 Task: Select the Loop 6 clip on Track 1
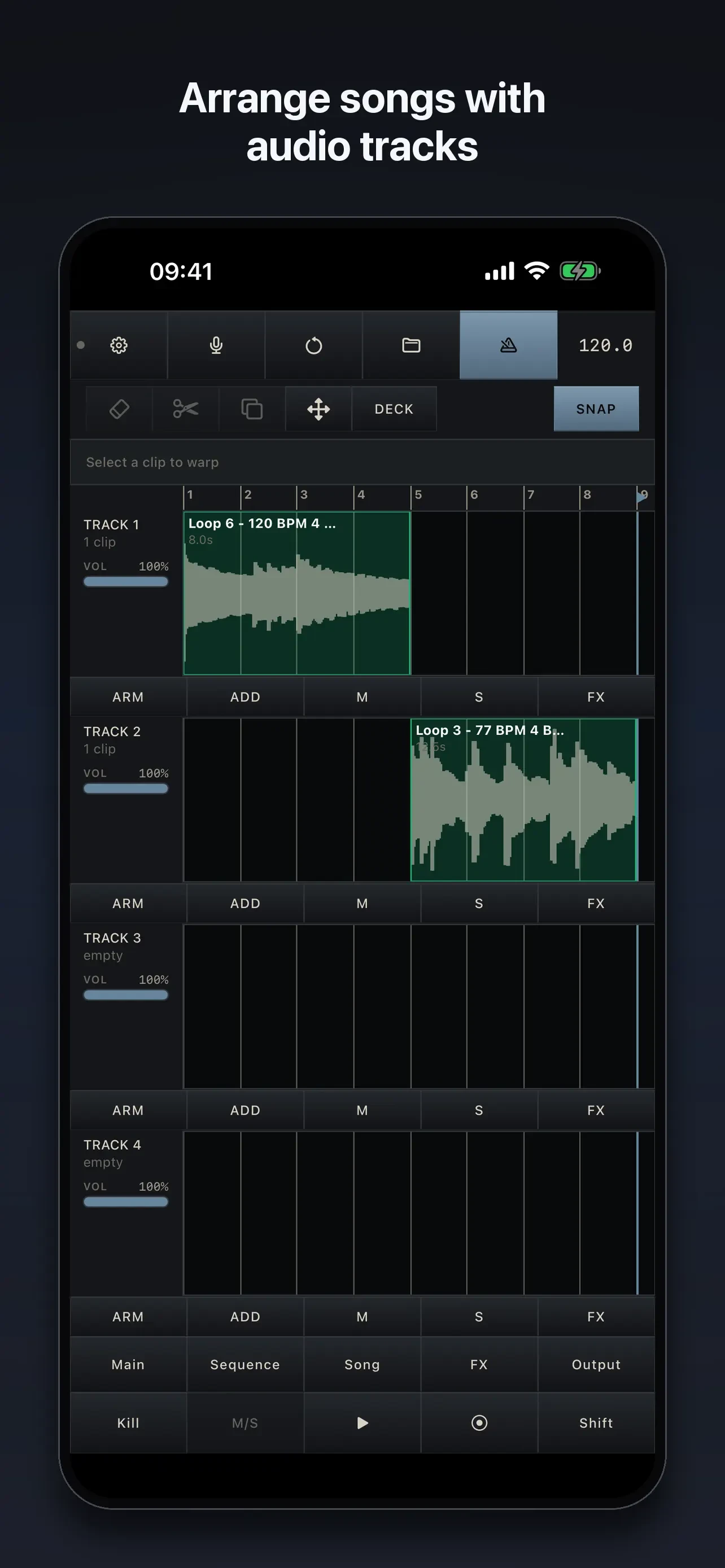pyautogui.click(x=297, y=593)
